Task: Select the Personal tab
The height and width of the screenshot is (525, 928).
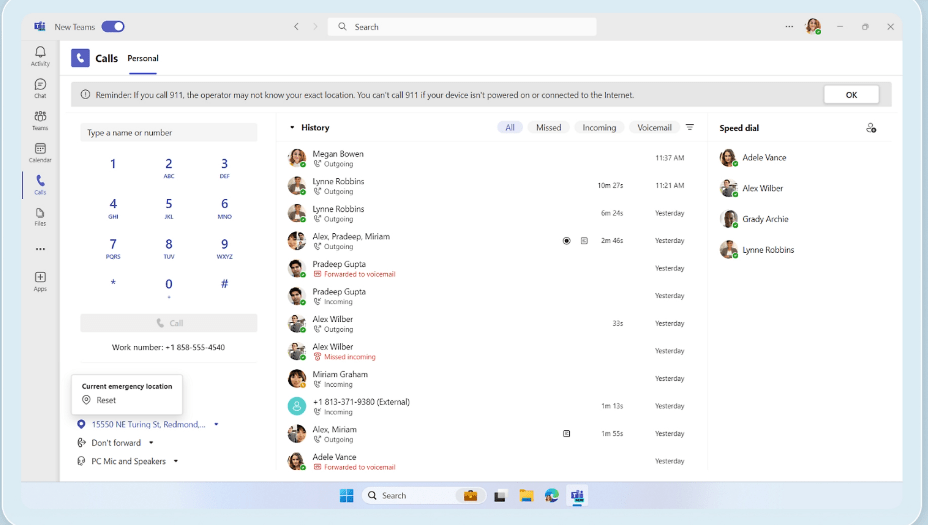Action: pyautogui.click(x=143, y=58)
